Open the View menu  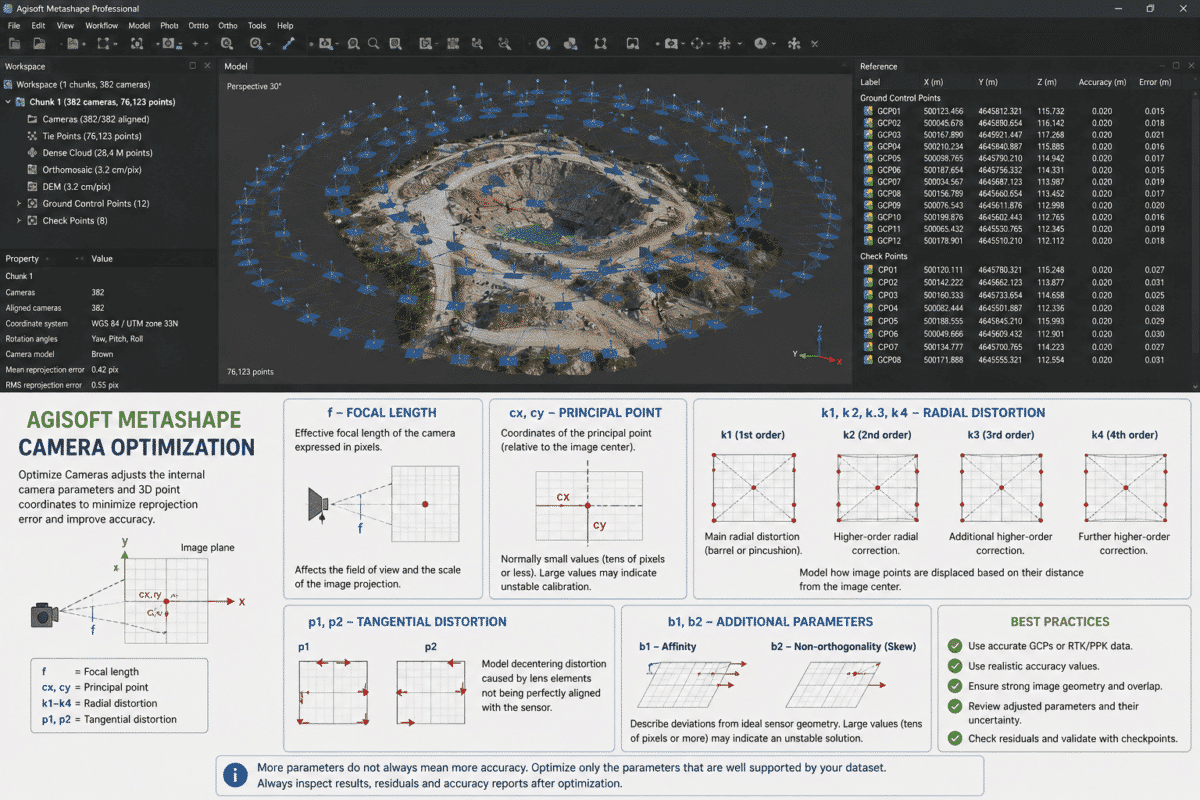click(x=65, y=25)
